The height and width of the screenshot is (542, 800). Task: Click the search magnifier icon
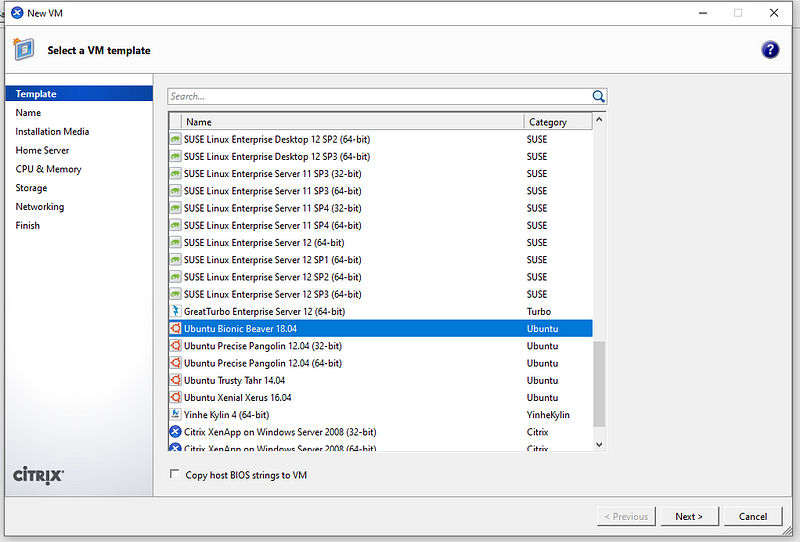pos(598,96)
